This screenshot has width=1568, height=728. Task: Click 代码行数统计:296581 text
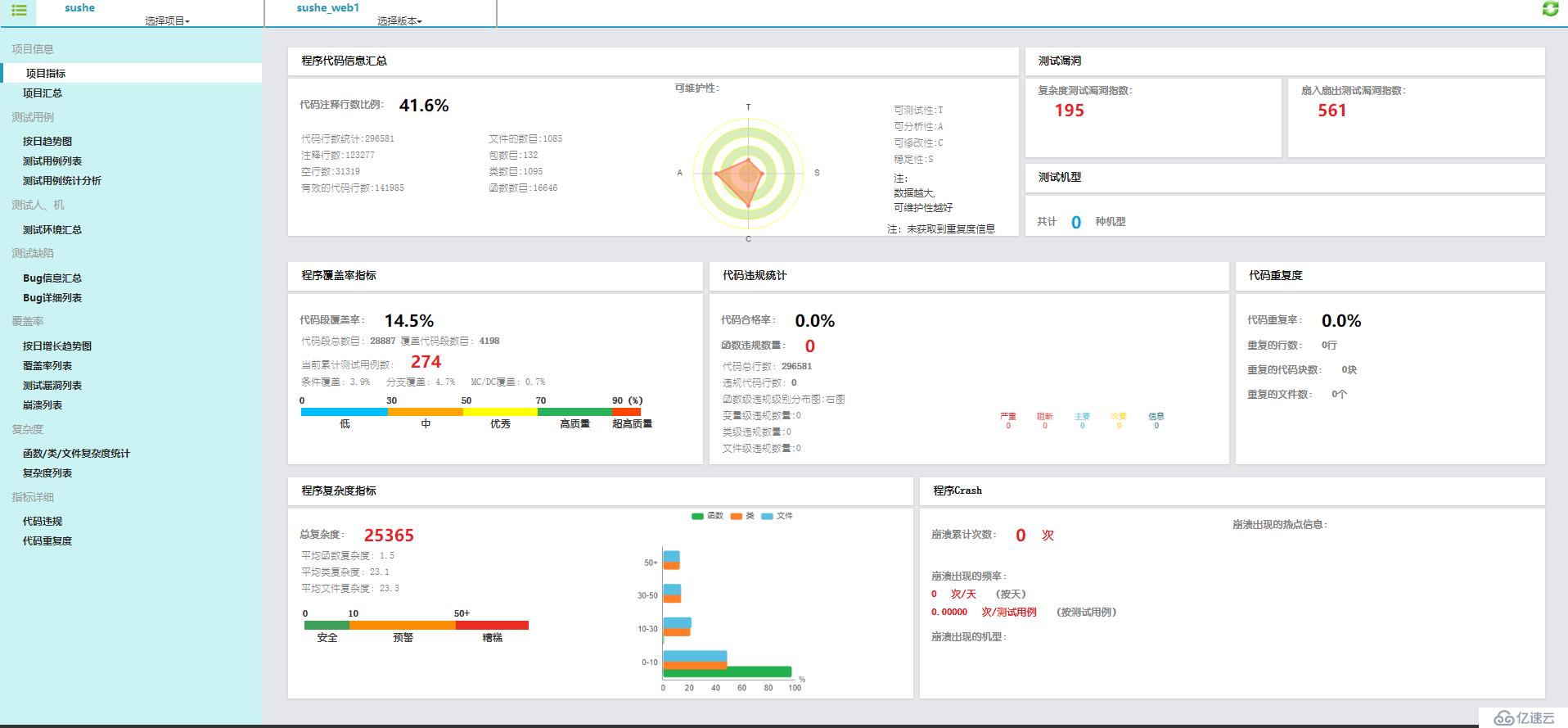pos(348,139)
